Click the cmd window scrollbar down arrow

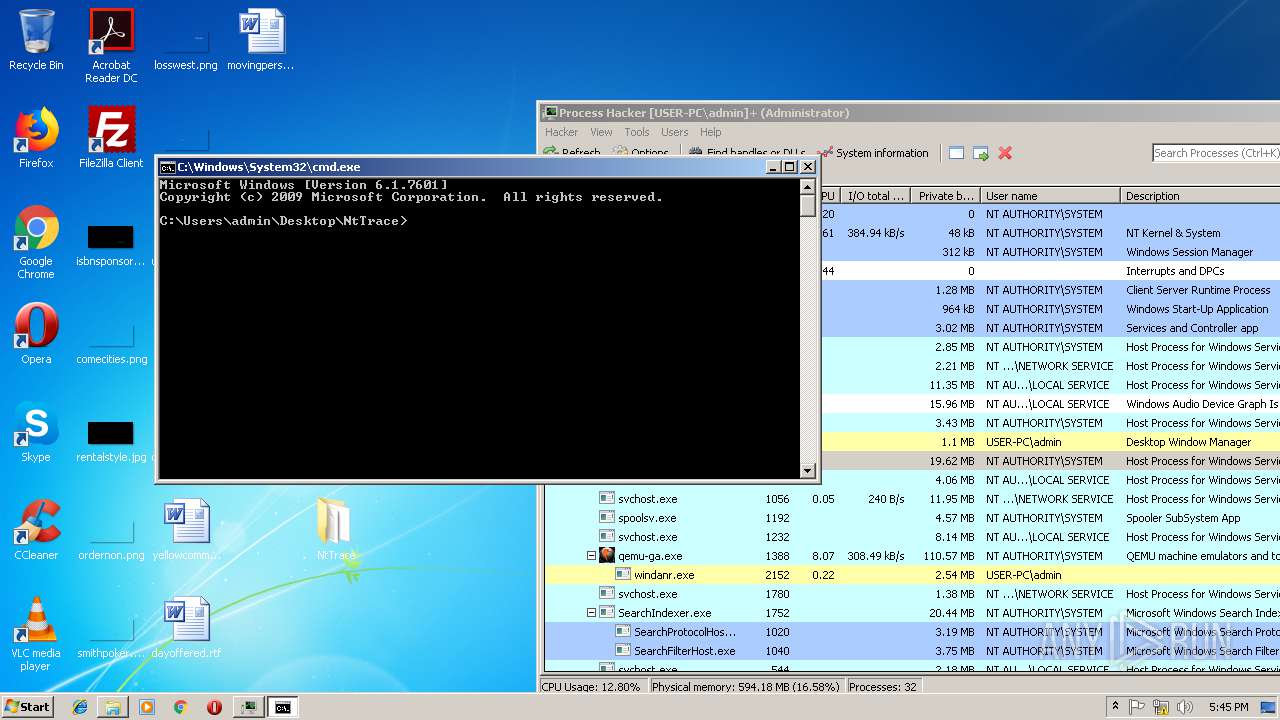[808, 470]
